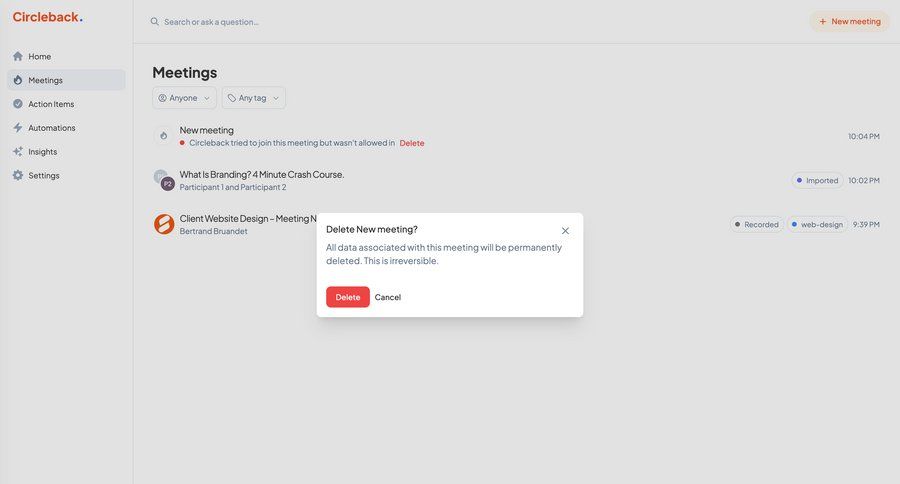
Task: Expand the Any tag filter dropdown
Action: coord(253,98)
